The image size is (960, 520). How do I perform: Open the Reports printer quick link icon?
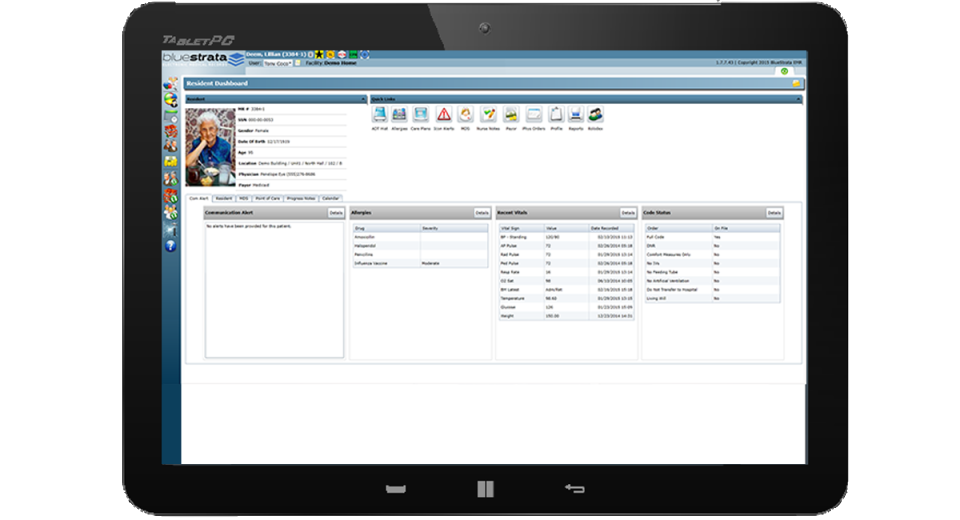click(x=576, y=114)
